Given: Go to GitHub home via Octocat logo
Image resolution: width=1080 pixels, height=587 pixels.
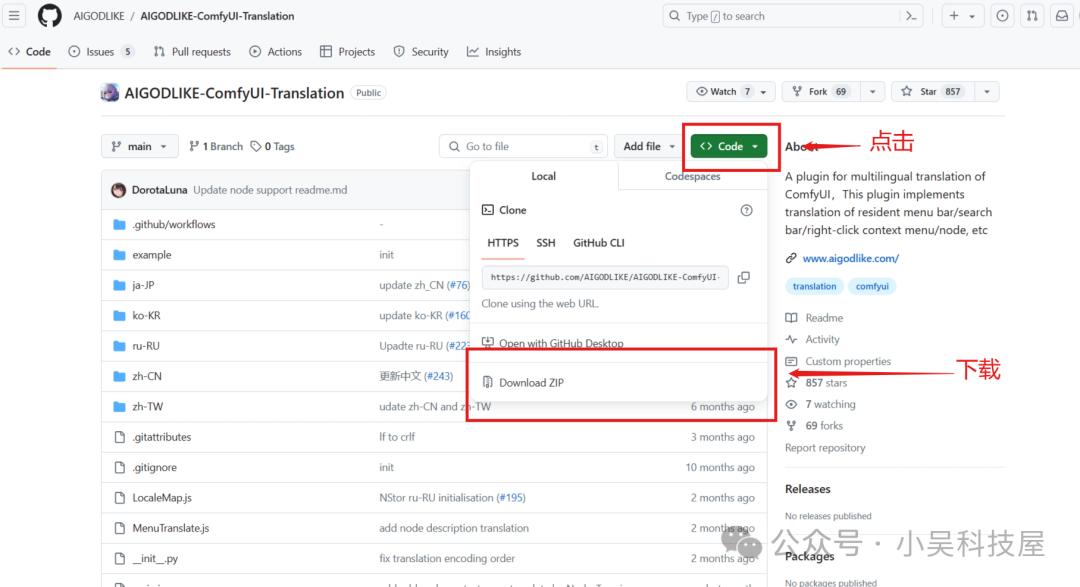Looking at the screenshot, I should (x=49, y=16).
